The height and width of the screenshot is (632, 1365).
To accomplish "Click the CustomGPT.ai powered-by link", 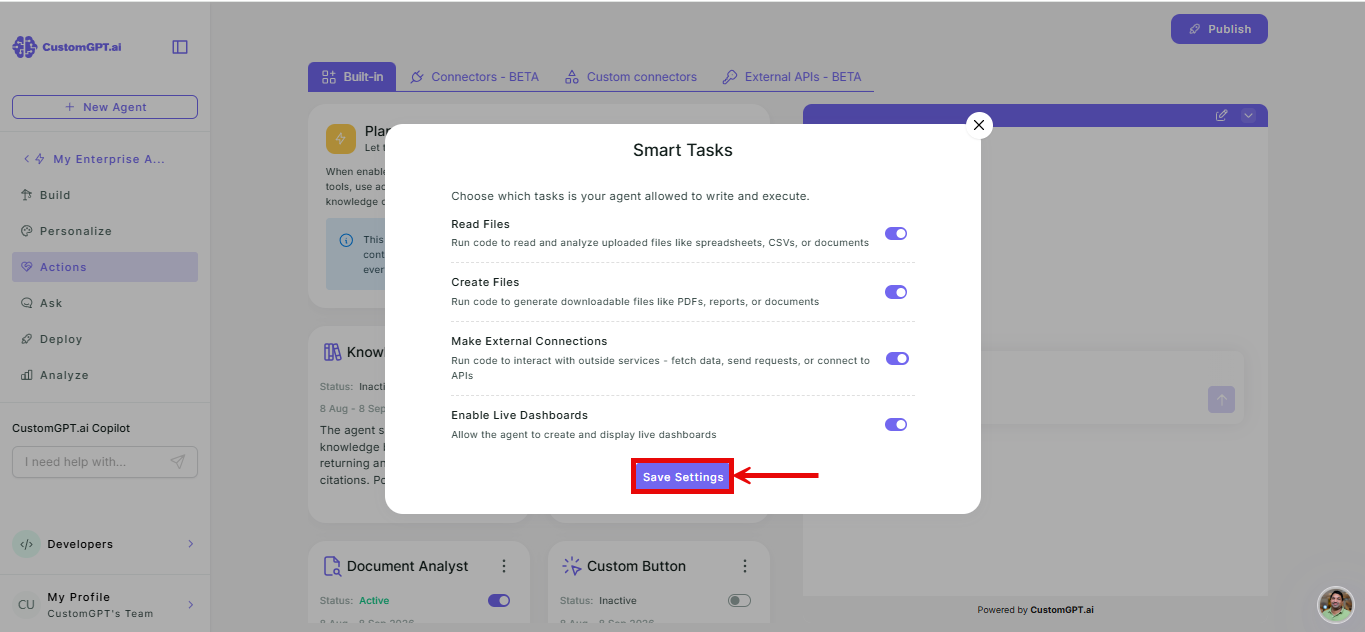I will point(1062,610).
